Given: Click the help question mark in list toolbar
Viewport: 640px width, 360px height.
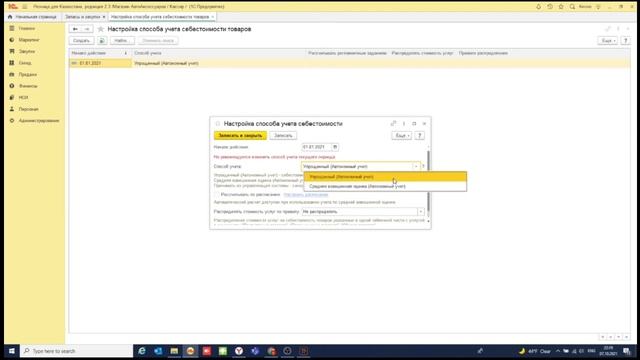Looking at the screenshot, I should coord(625,40).
